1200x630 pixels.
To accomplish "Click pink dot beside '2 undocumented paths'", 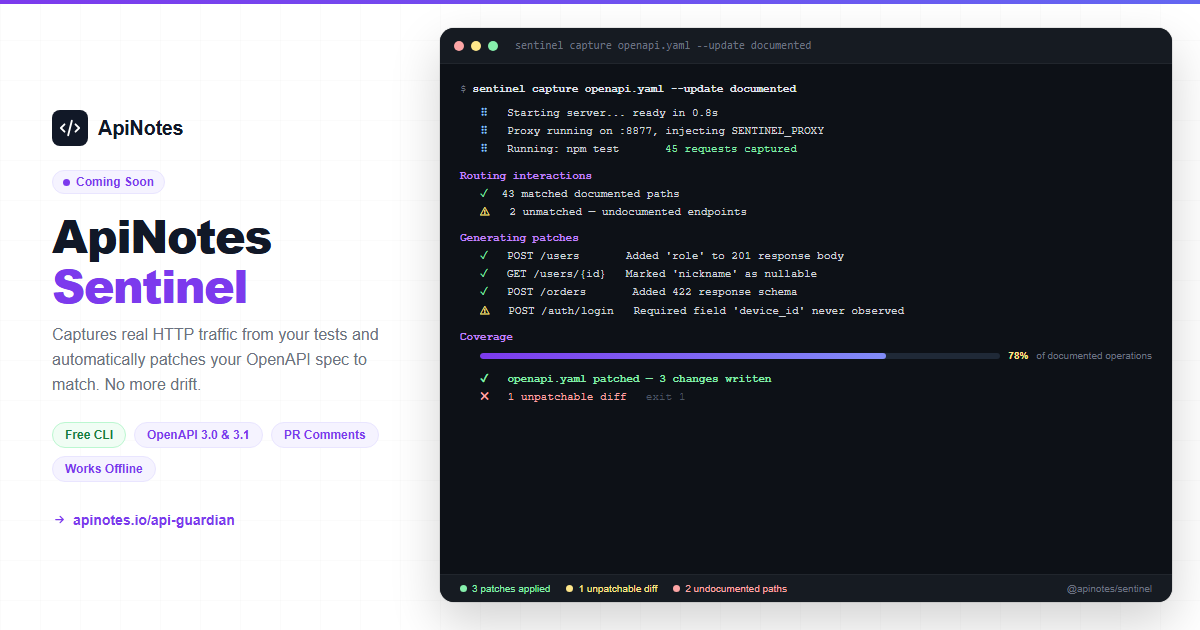I will (x=676, y=589).
